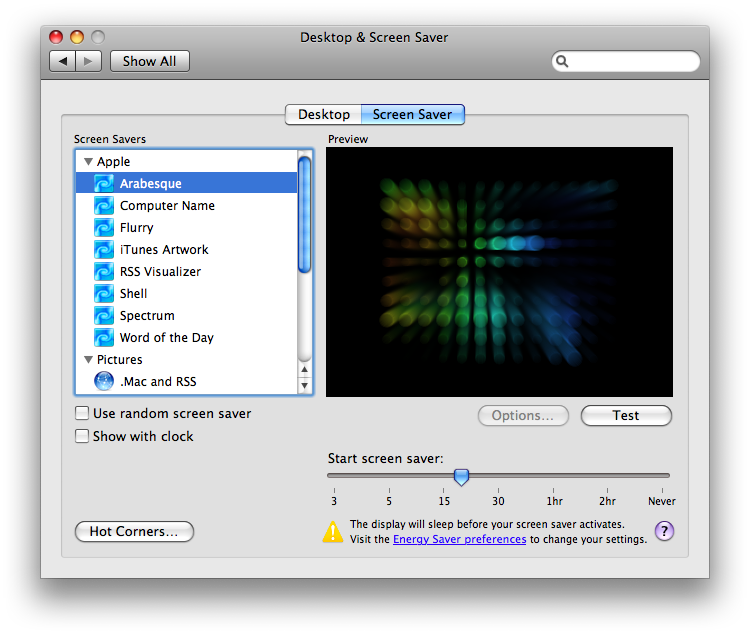
Task: Select Spectrum in the list
Action: click(187, 315)
